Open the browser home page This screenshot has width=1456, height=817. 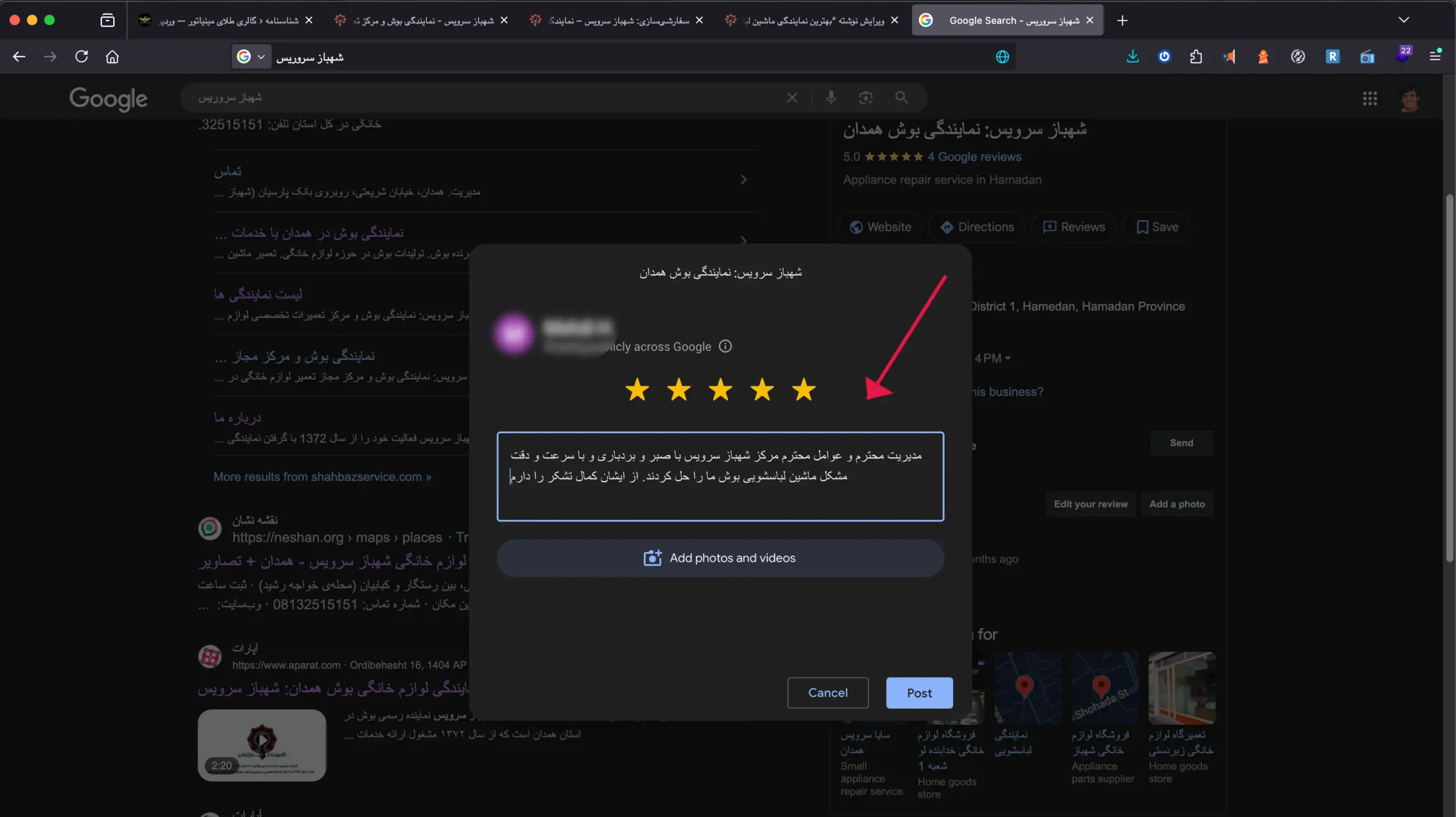click(x=113, y=57)
